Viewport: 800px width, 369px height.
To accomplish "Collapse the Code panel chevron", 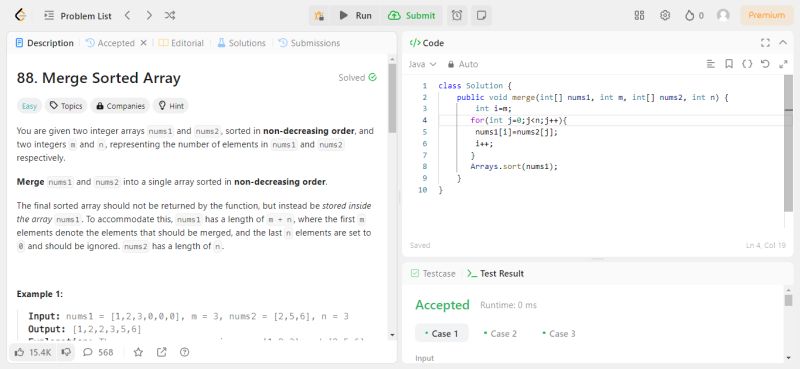I will [x=783, y=43].
